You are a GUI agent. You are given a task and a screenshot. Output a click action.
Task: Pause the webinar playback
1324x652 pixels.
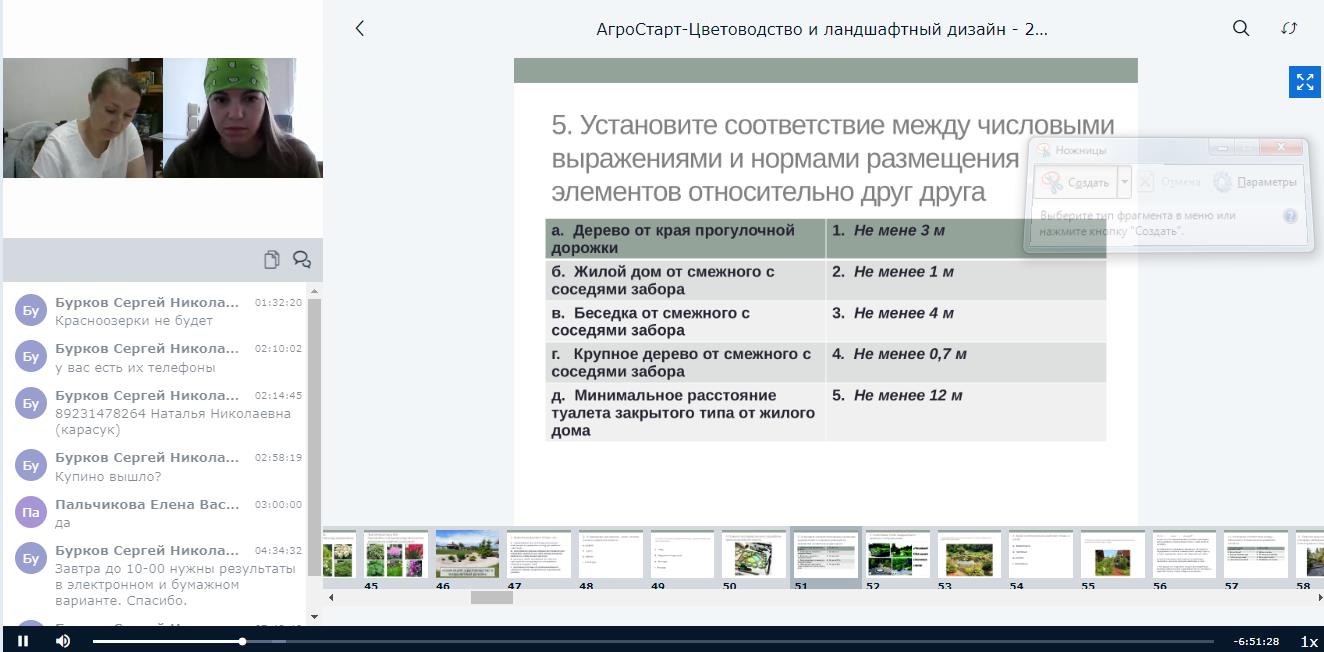tap(23, 641)
